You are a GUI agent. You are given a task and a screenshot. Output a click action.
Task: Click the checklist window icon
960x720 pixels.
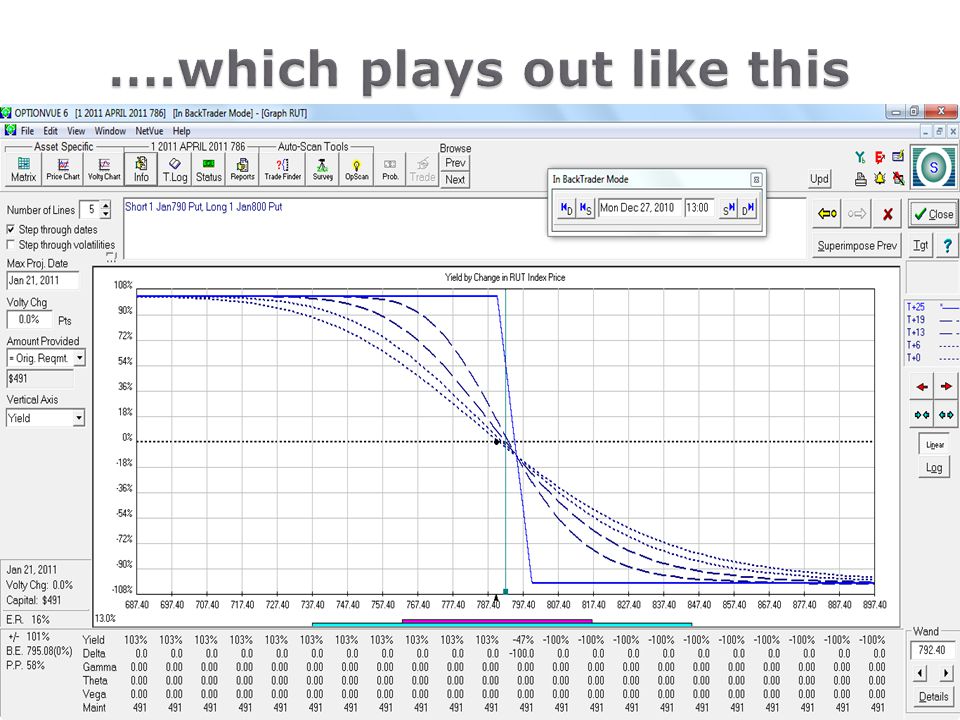[x=898, y=157]
